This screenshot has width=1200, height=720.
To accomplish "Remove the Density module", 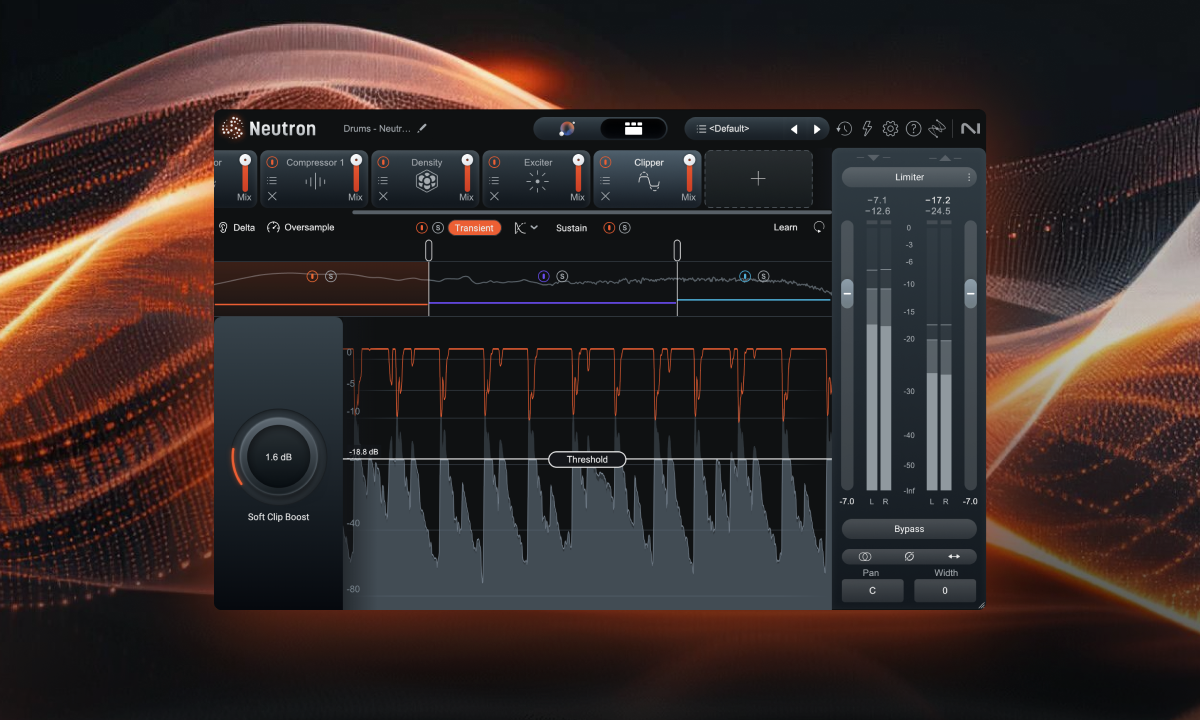I will point(383,197).
